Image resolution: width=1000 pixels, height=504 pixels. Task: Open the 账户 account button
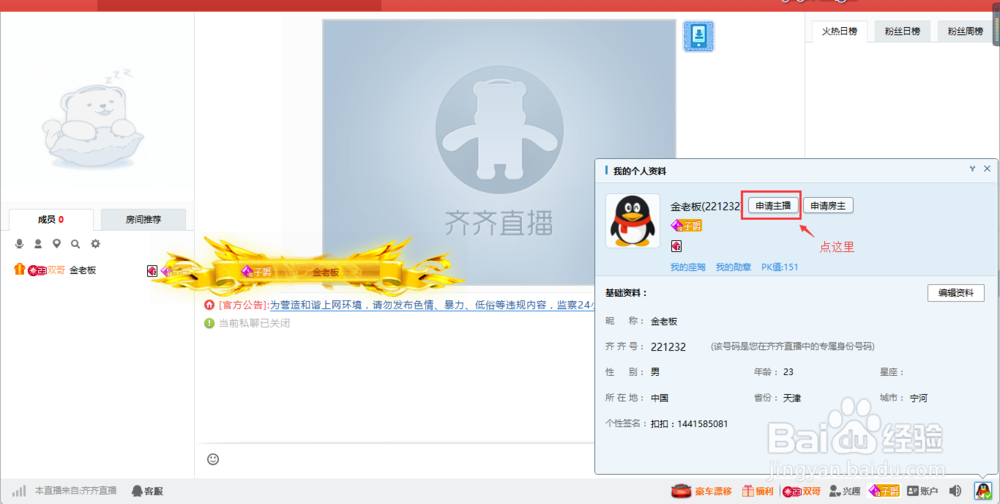(922, 491)
